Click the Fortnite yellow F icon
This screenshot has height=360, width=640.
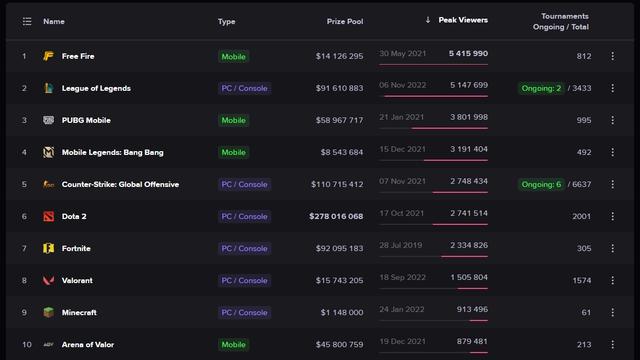[48, 248]
